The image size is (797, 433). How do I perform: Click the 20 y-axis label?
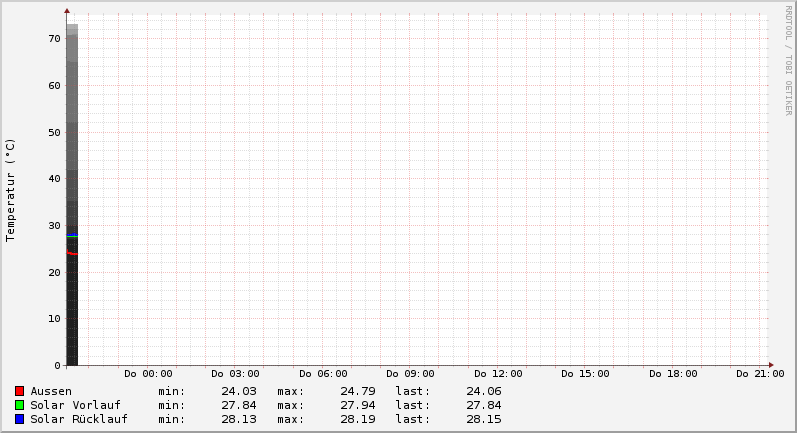point(54,272)
